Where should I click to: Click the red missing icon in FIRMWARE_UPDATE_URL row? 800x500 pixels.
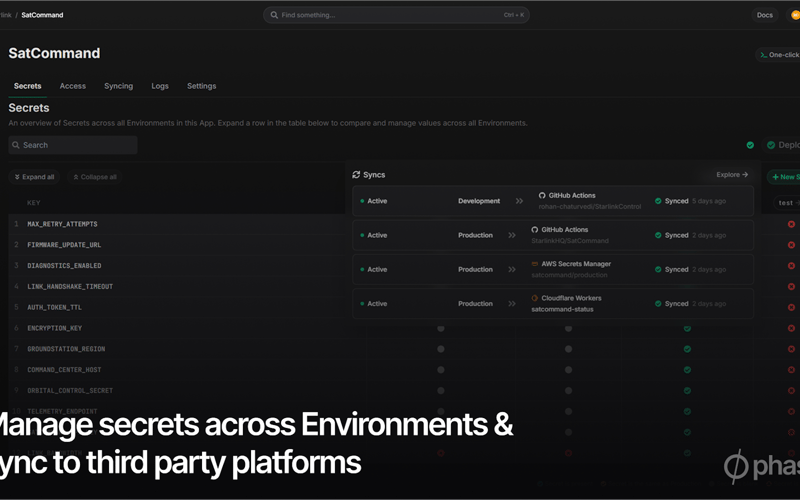(791, 245)
